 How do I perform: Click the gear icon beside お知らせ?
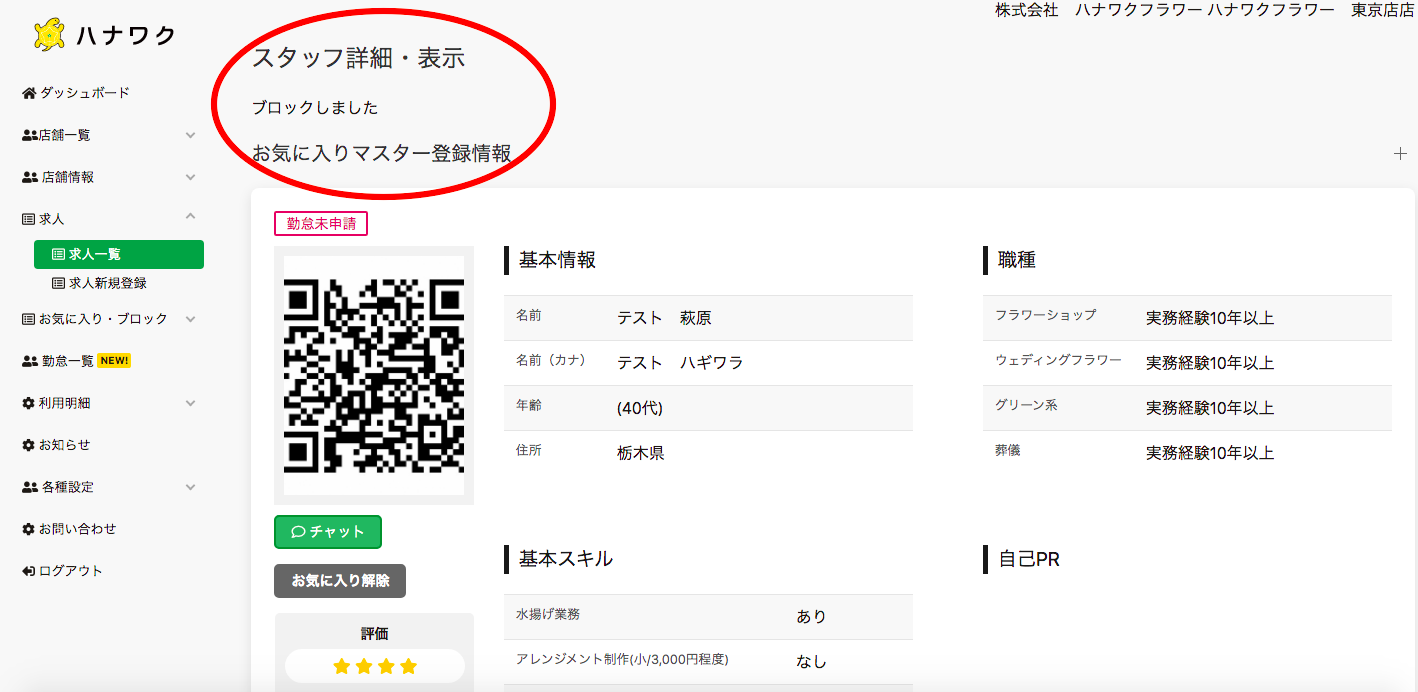29,445
